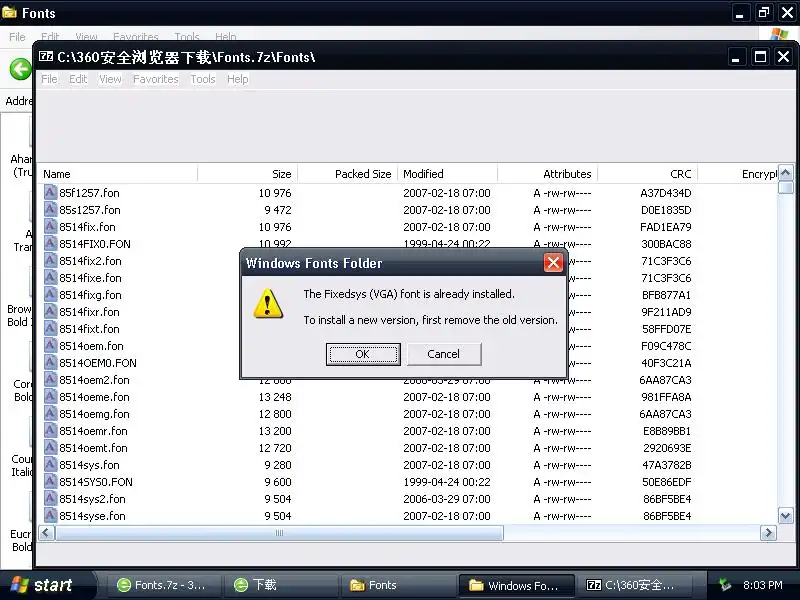This screenshot has height=600, width=800.
Task: Sort by CRC column header
Action: coord(647,174)
